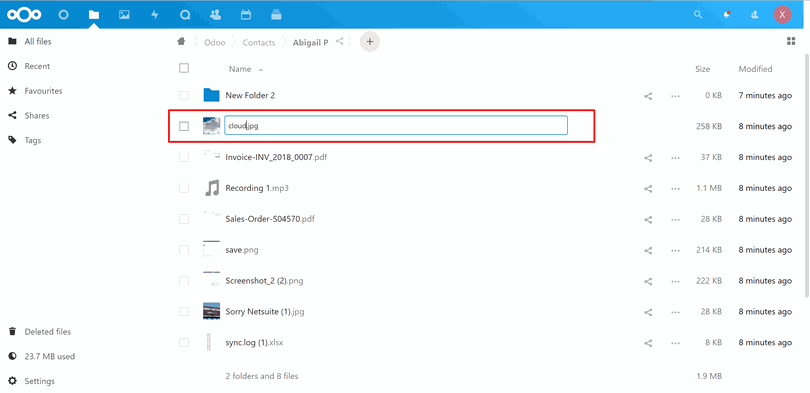Go to home folder breadcrumb icon
810x393 pixels.
[181, 42]
